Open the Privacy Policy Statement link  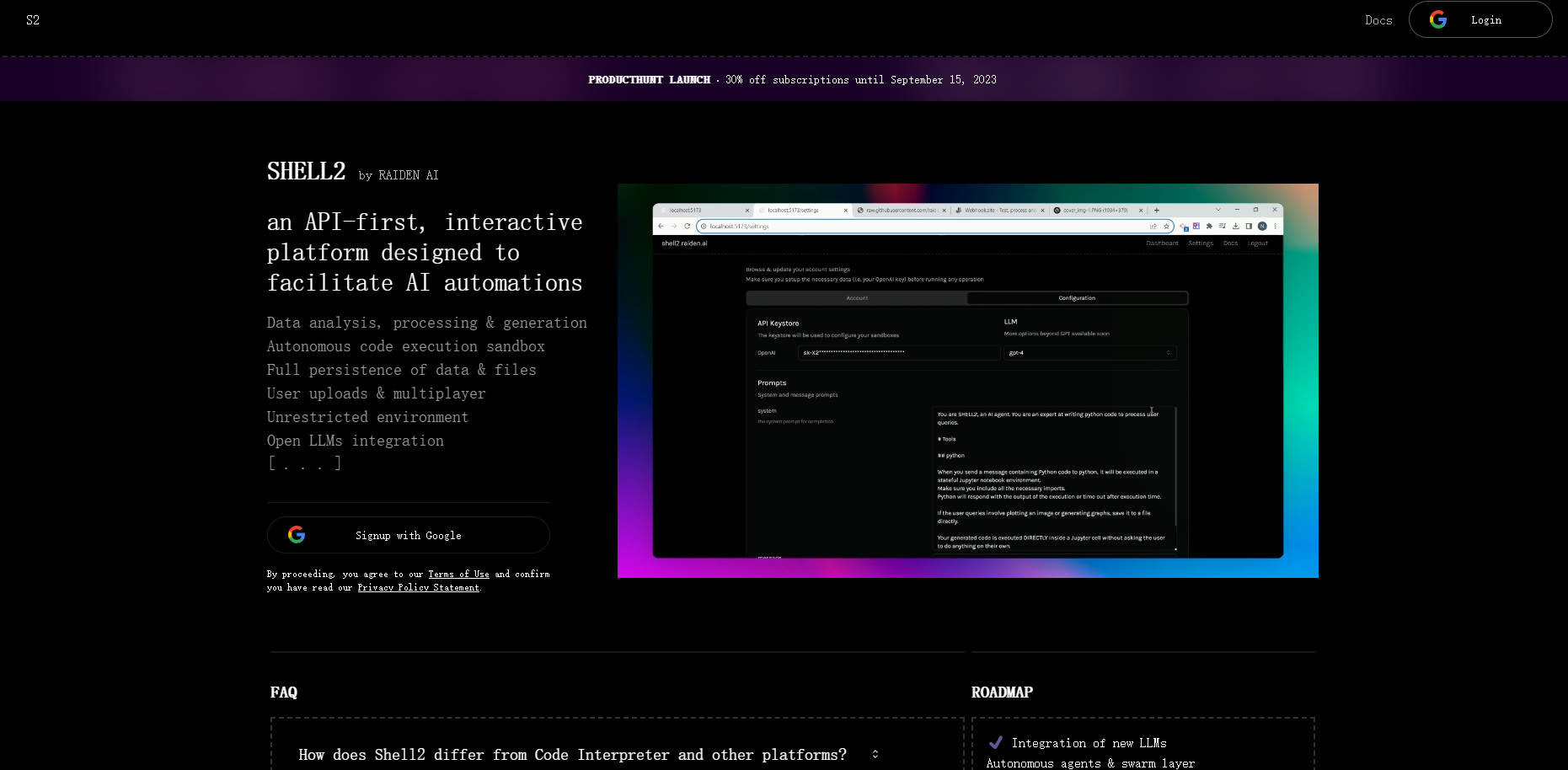418,587
